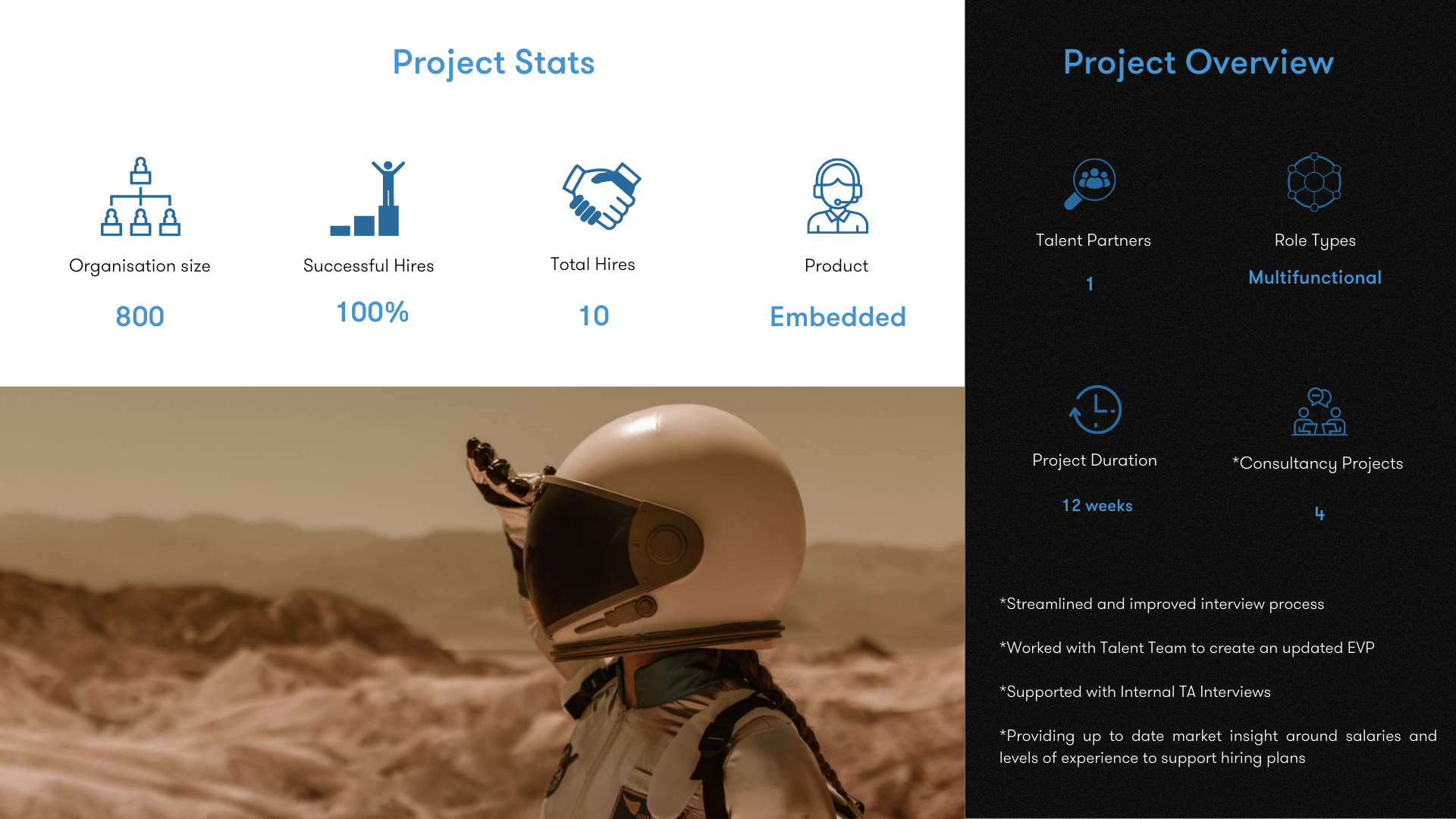Image resolution: width=1456 pixels, height=819 pixels.
Task: Click the Total Hires label
Action: tap(593, 264)
